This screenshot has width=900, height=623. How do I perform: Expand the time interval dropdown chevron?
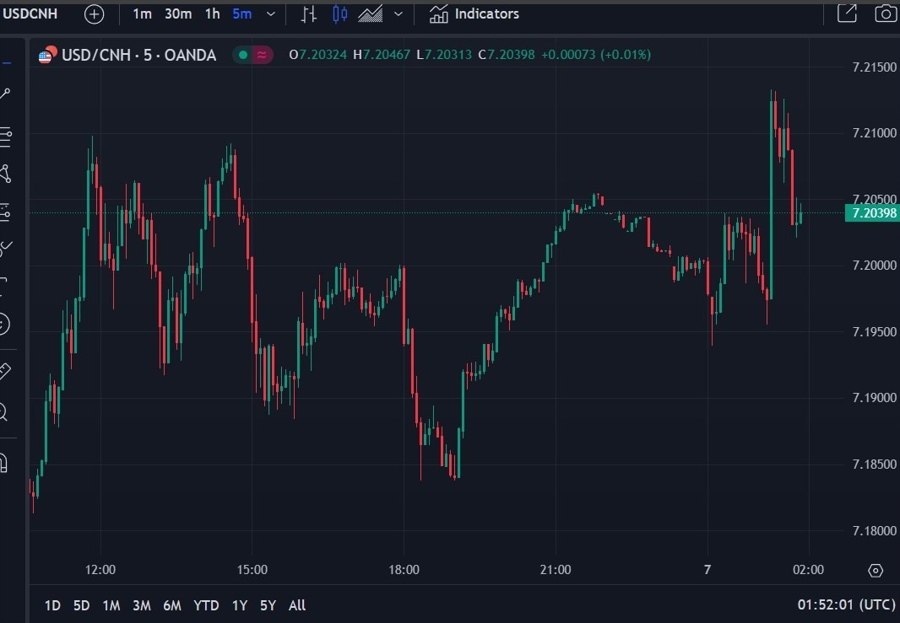click(x=271, y=14)
